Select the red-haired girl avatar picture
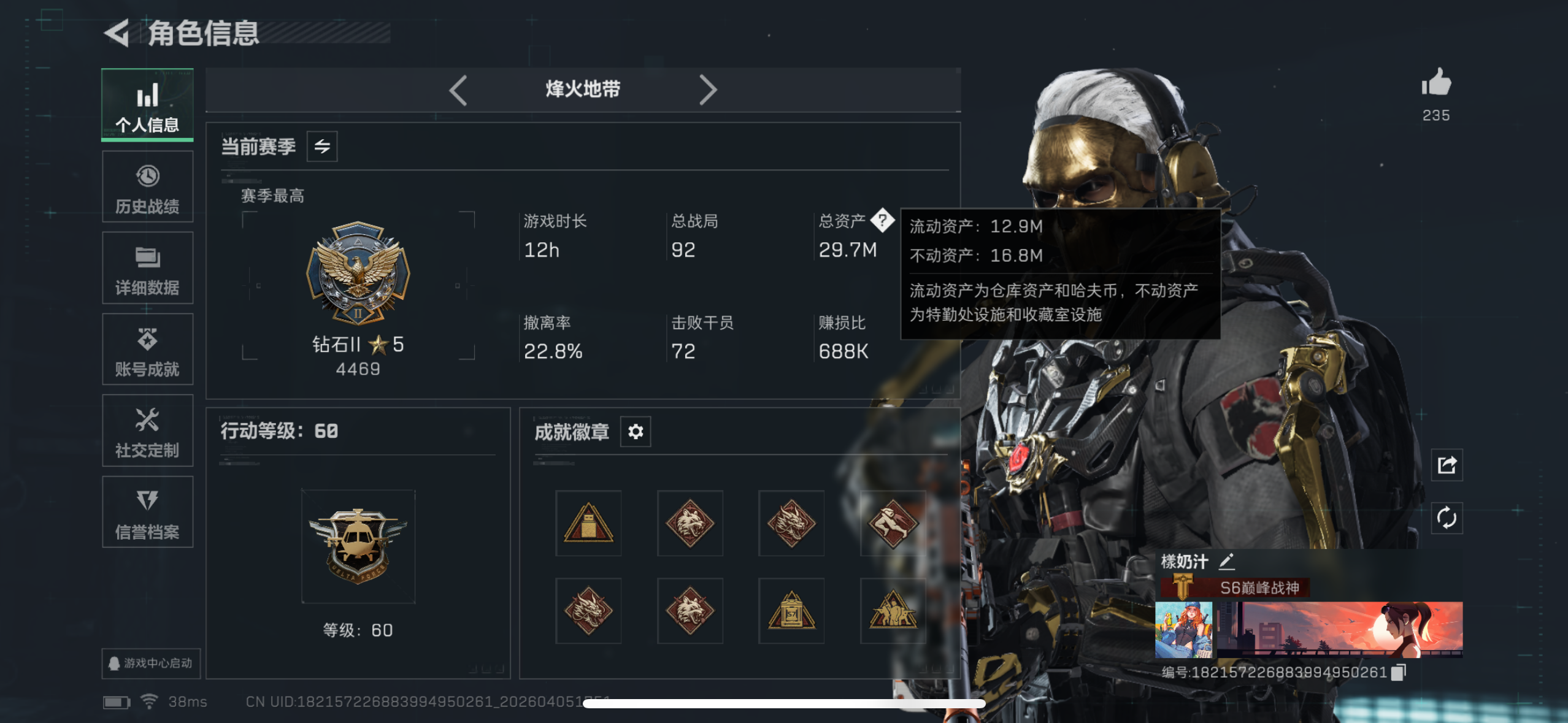1568x723 pixels. point(1183,630)
